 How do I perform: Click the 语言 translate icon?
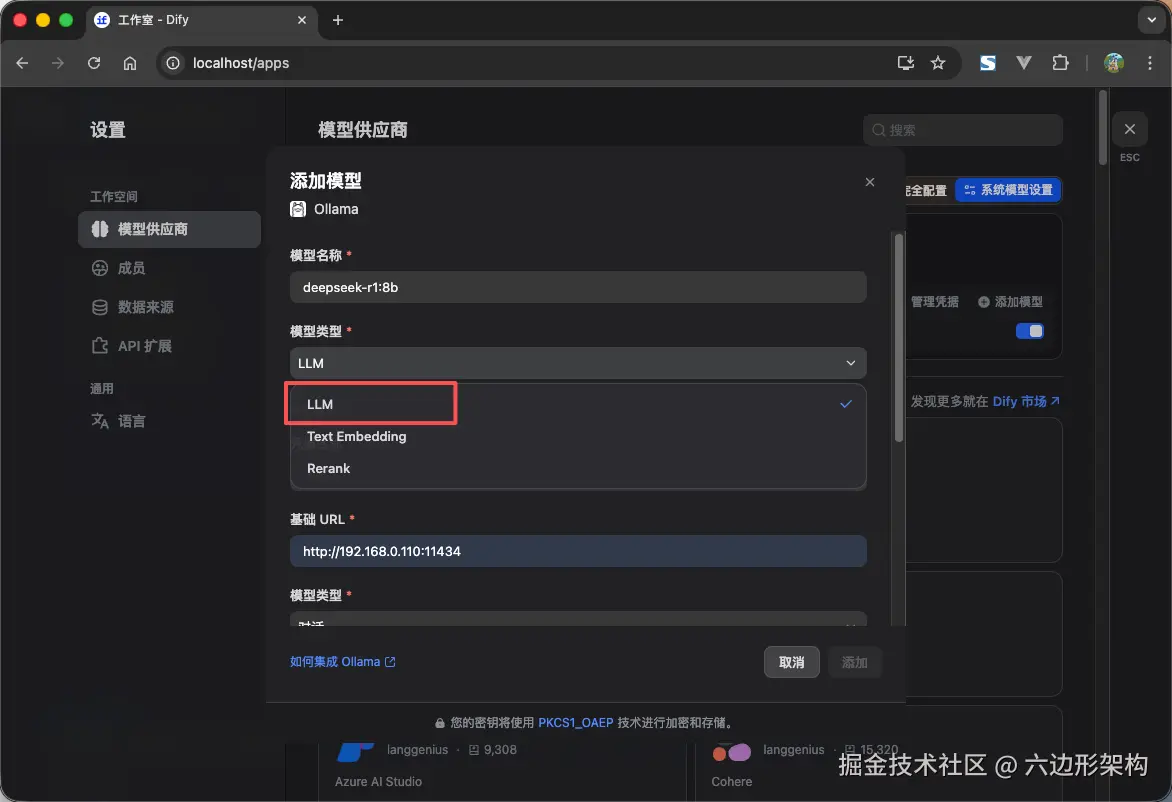[x=99, y=422]
